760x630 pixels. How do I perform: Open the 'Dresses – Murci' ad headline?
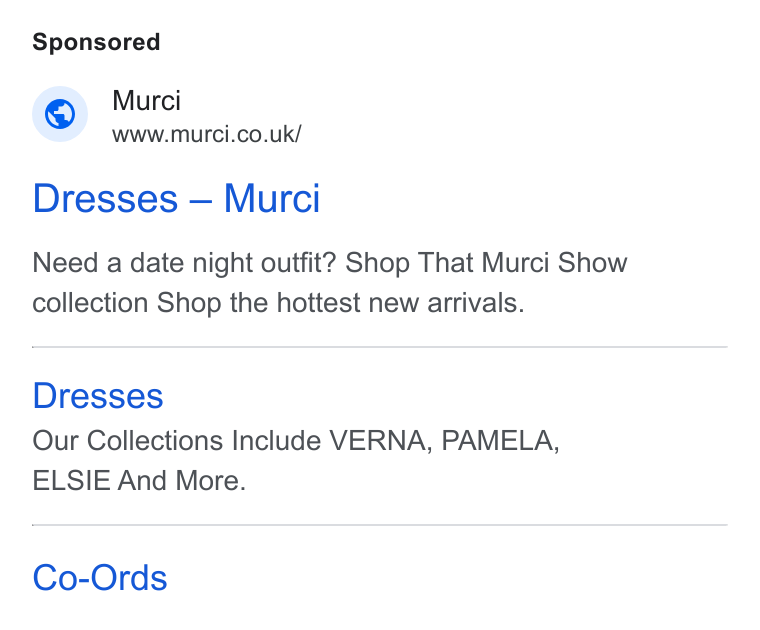[176, 198]
